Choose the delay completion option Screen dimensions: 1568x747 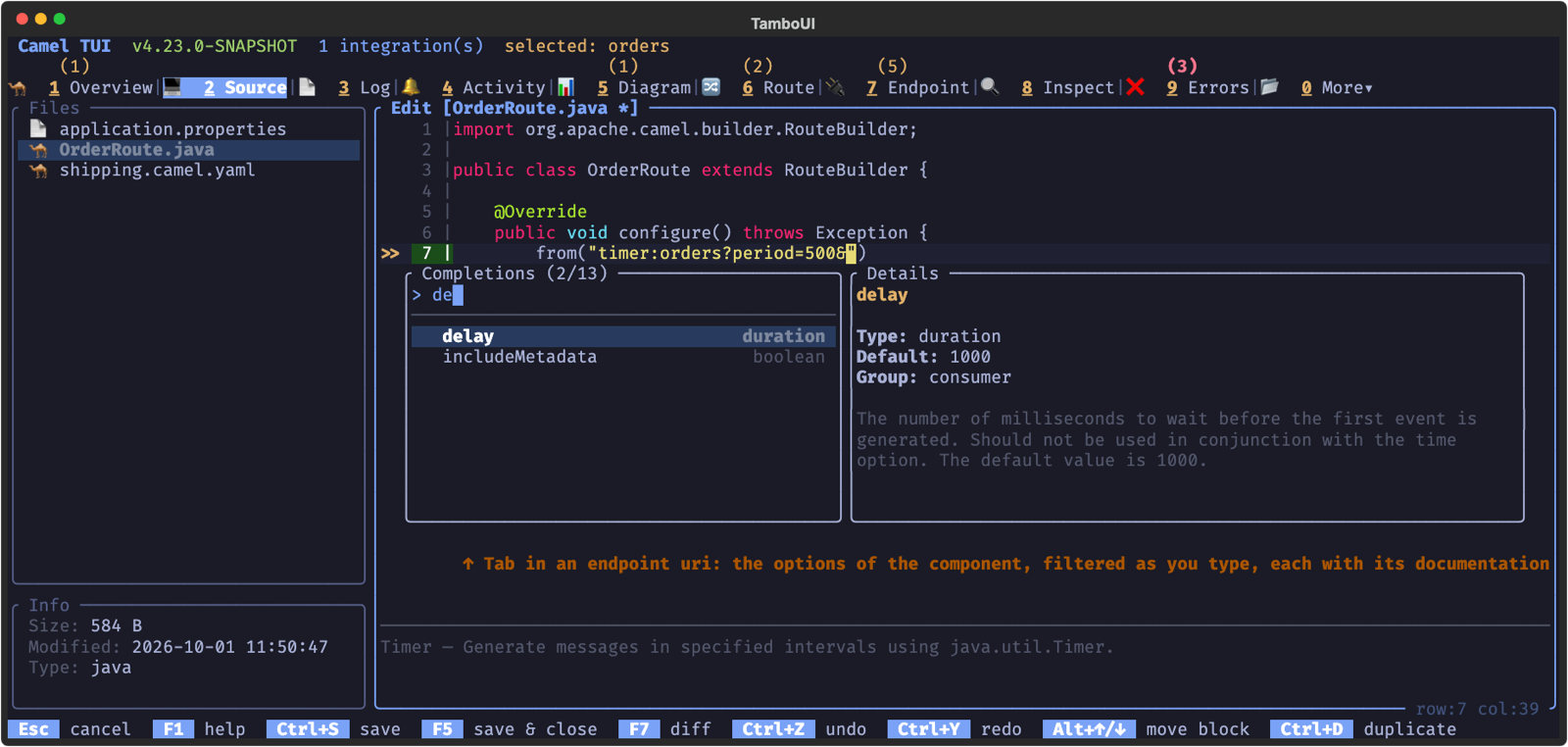[x=623, y=336]
